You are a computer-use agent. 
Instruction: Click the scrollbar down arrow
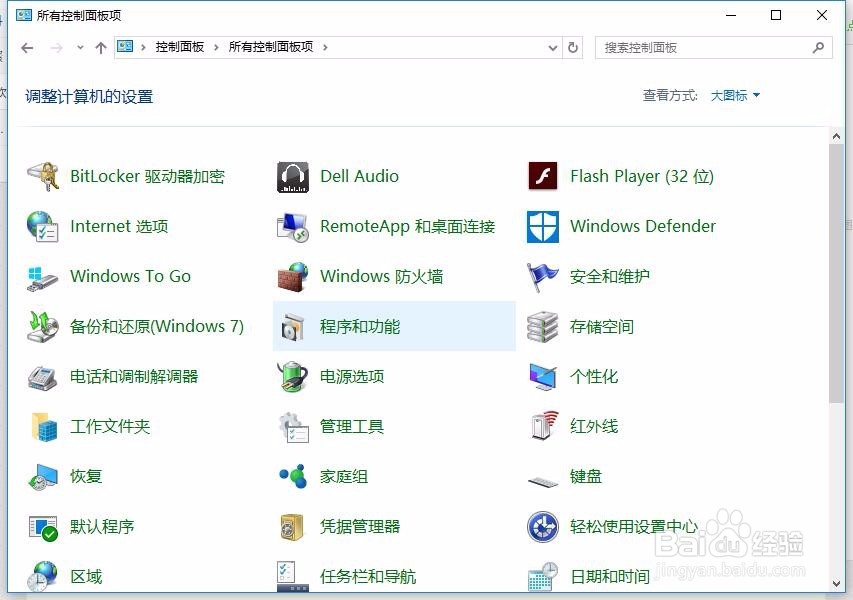[x=836, y=584]
